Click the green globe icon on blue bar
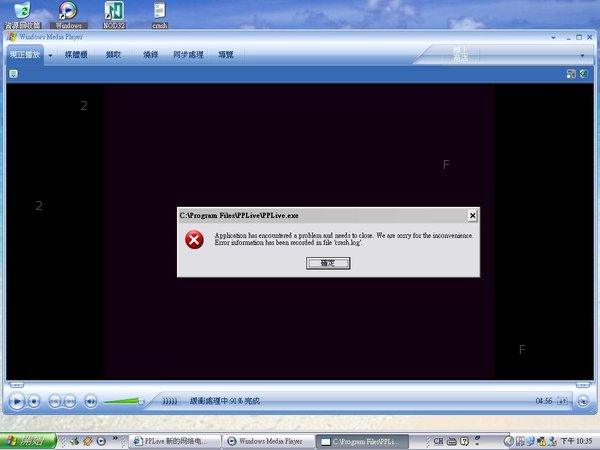The image size is (600, 450). [x=584, y=73]
